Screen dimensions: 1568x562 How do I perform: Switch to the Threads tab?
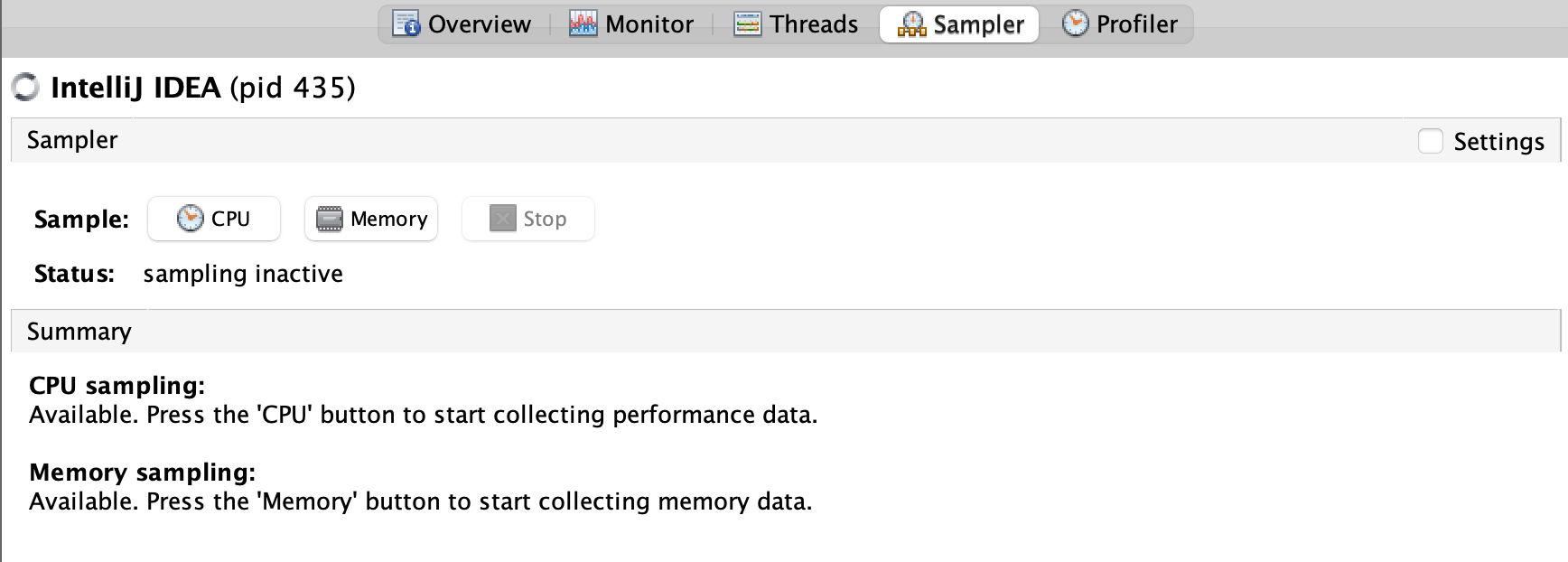pyautogui.click(x=796, y=23)
